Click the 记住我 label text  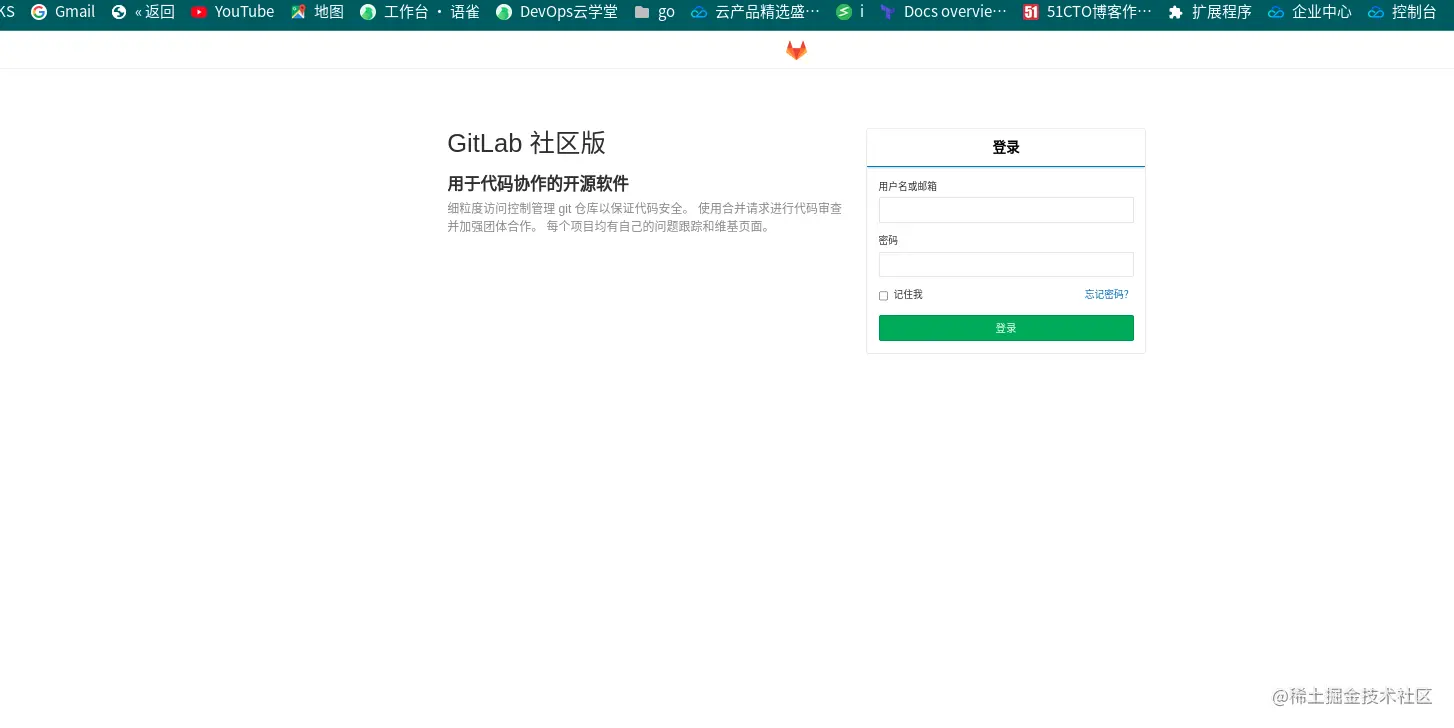pyautogui.click(x=908, y=294)
